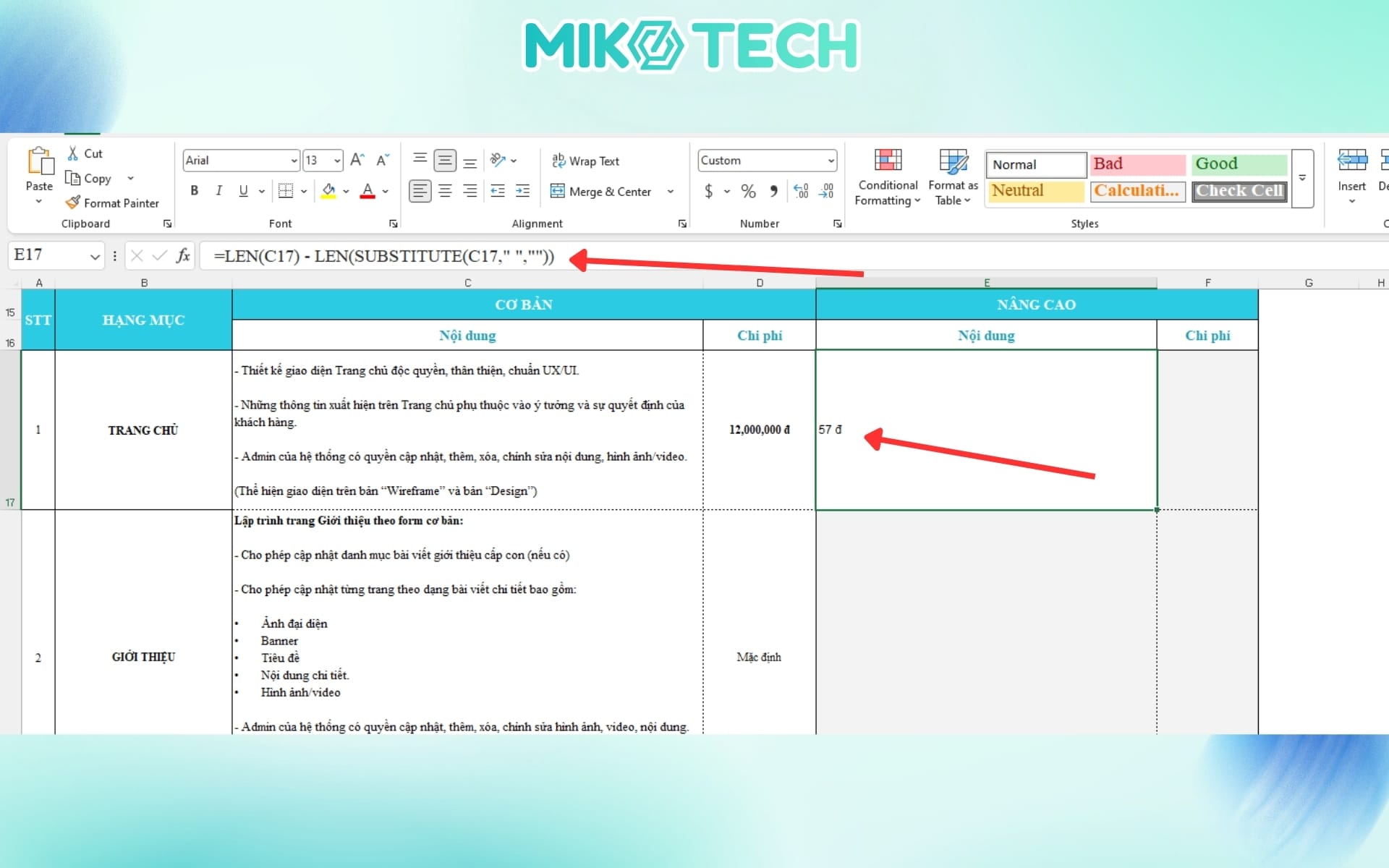Screen dimensions: 1389x868
Task: Click Merge & Center button
Action: point(601,192)
